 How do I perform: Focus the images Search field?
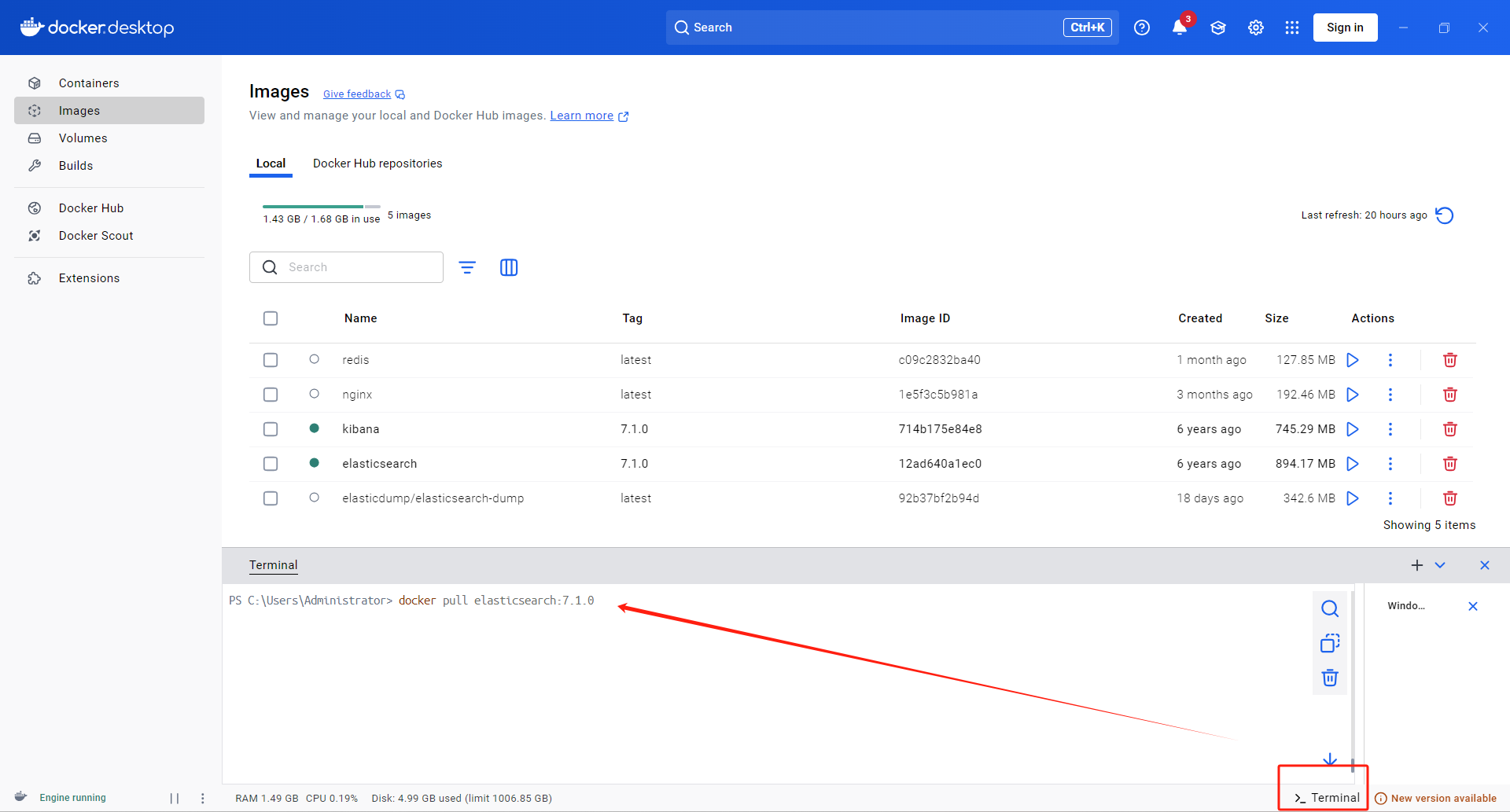pos(346,267)
